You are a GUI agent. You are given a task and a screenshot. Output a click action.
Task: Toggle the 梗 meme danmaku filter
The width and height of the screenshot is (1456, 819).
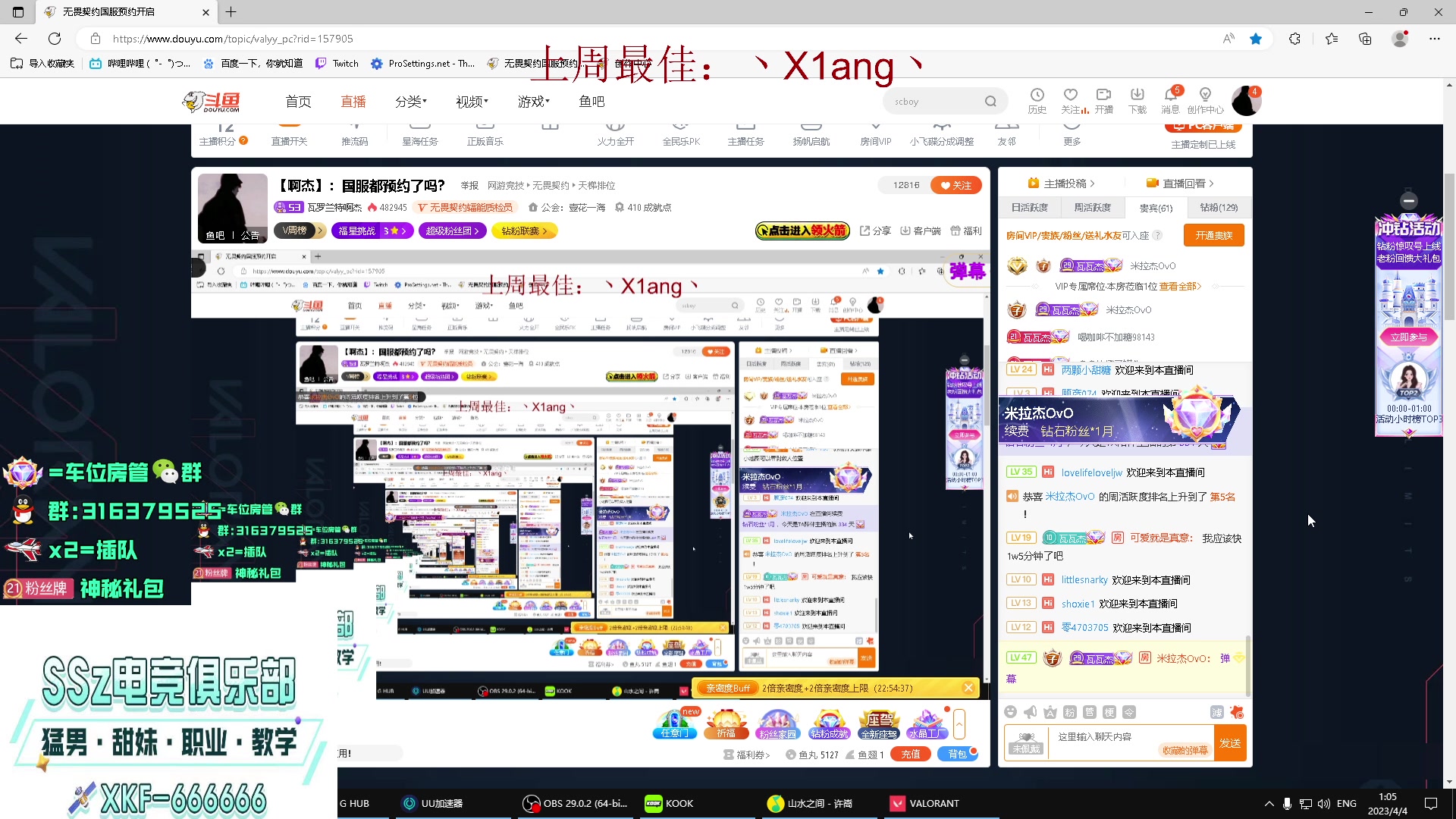(x=1109, y=712)
